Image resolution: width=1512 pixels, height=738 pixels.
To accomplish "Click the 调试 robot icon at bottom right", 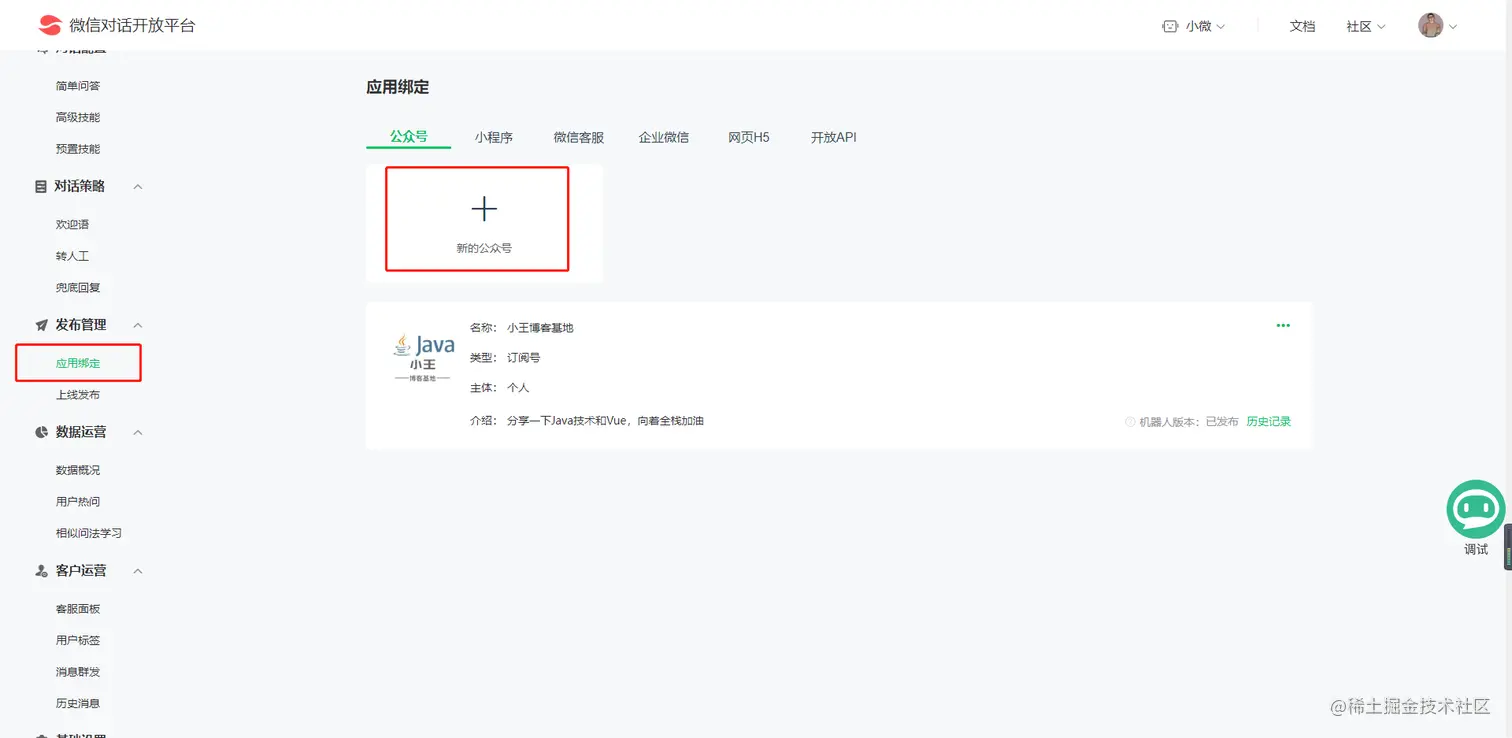I will pyautogui.click(x=1475, y=509).
